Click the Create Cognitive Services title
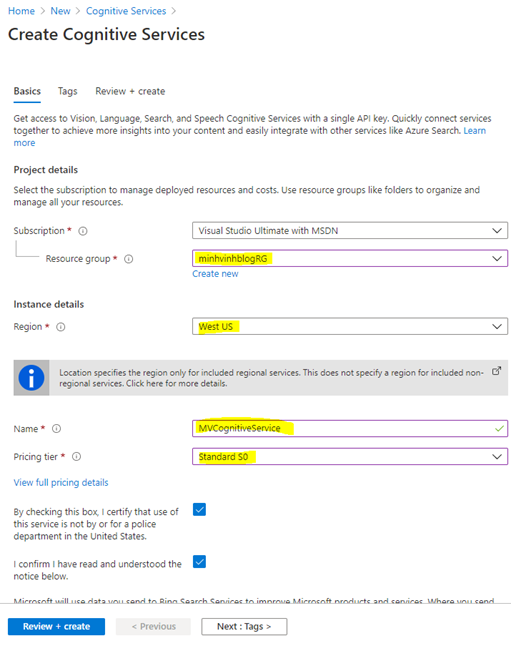 (106, 34)
